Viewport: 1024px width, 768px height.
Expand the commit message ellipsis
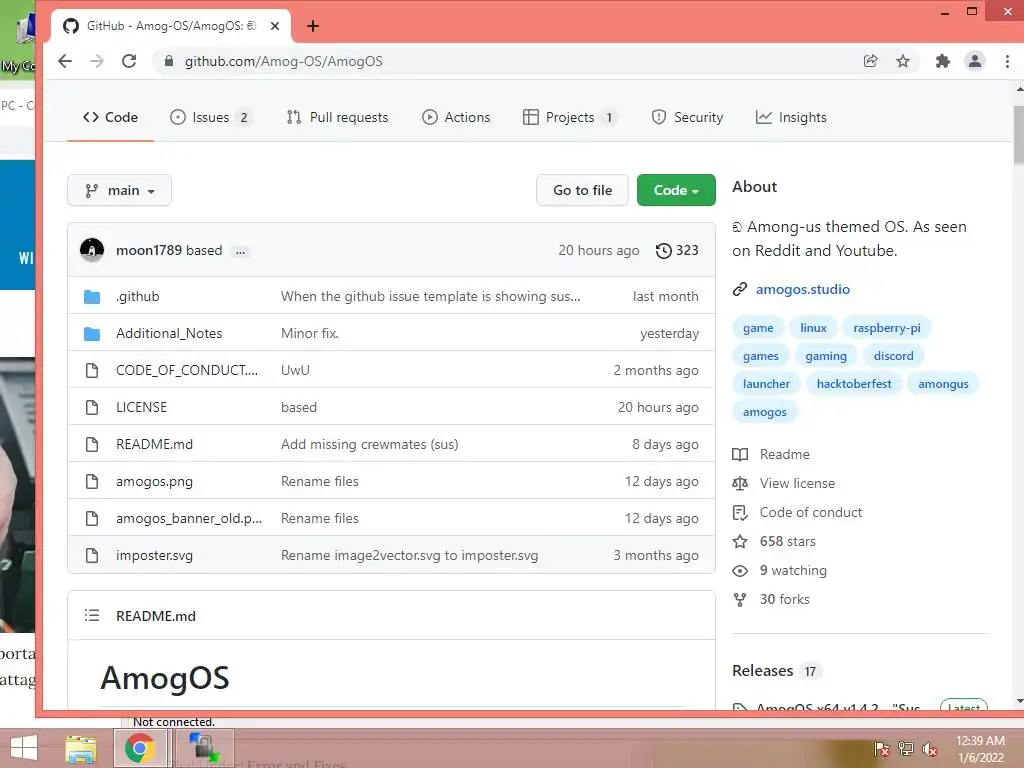click(x=240, y=251)
